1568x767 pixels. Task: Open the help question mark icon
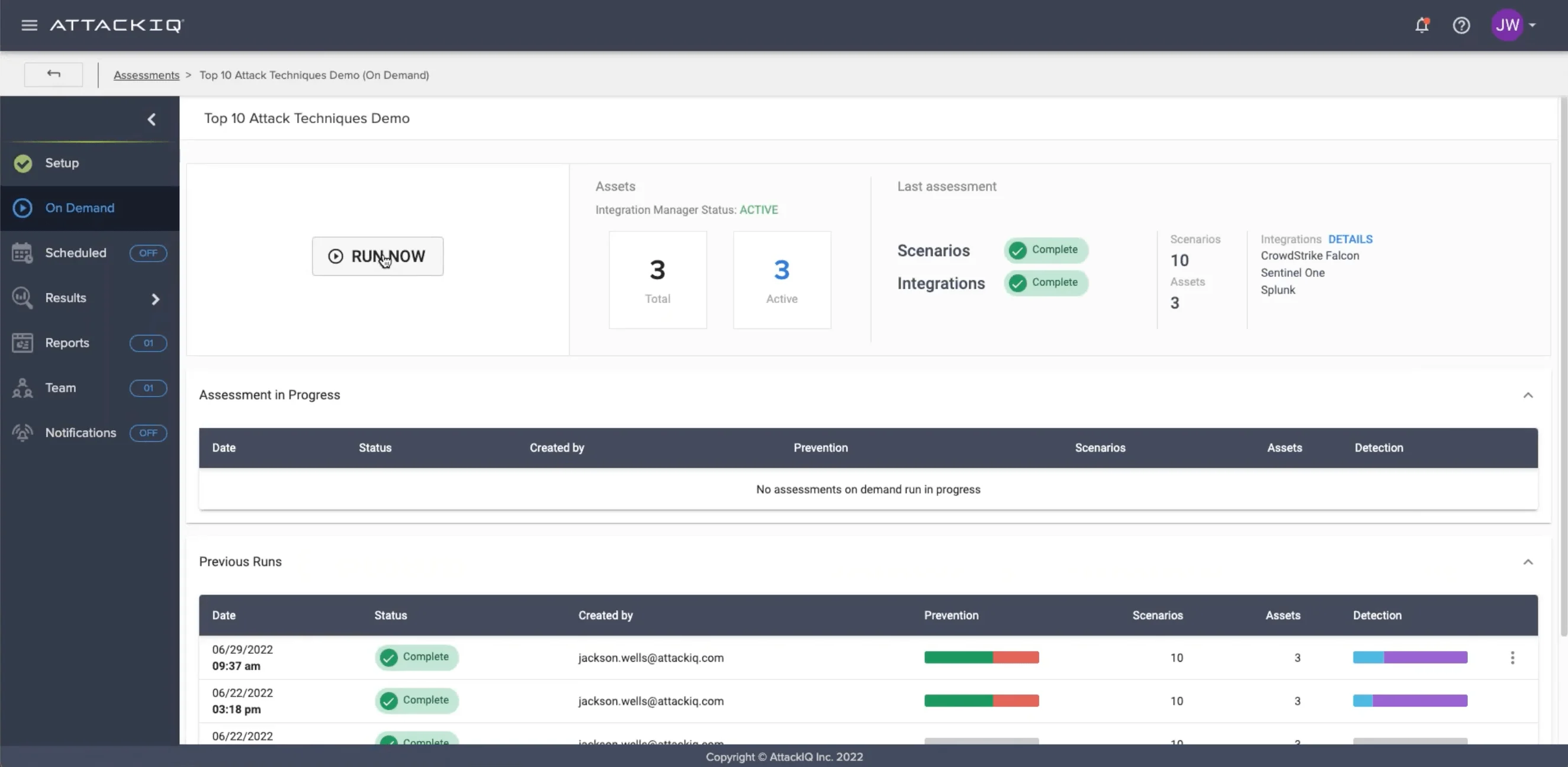coord(1461,25)
